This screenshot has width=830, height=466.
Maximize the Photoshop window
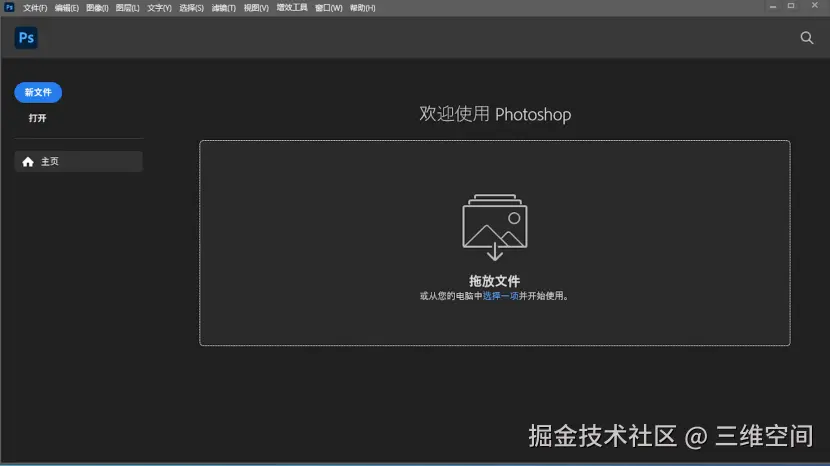pos(791,6)
